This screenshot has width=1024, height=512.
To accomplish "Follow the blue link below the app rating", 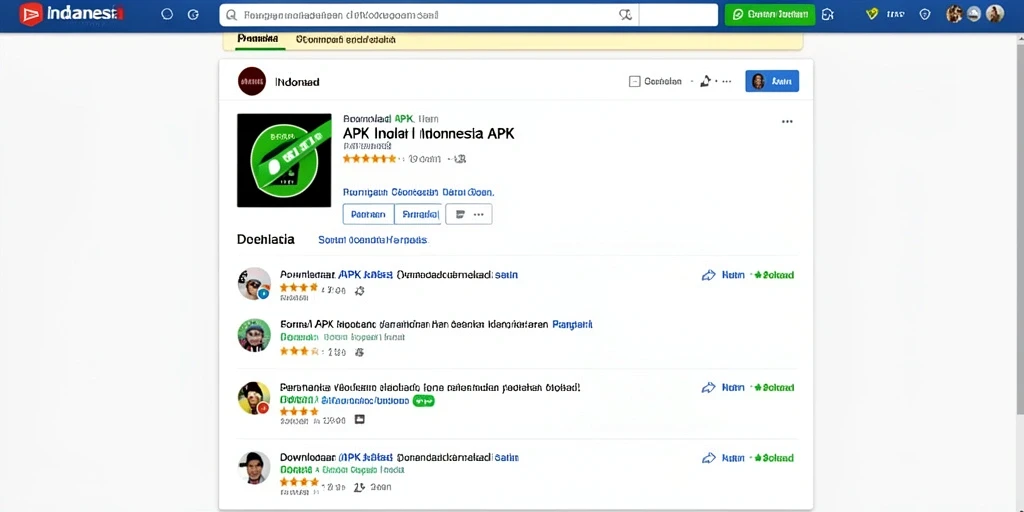I will point(418,193).
